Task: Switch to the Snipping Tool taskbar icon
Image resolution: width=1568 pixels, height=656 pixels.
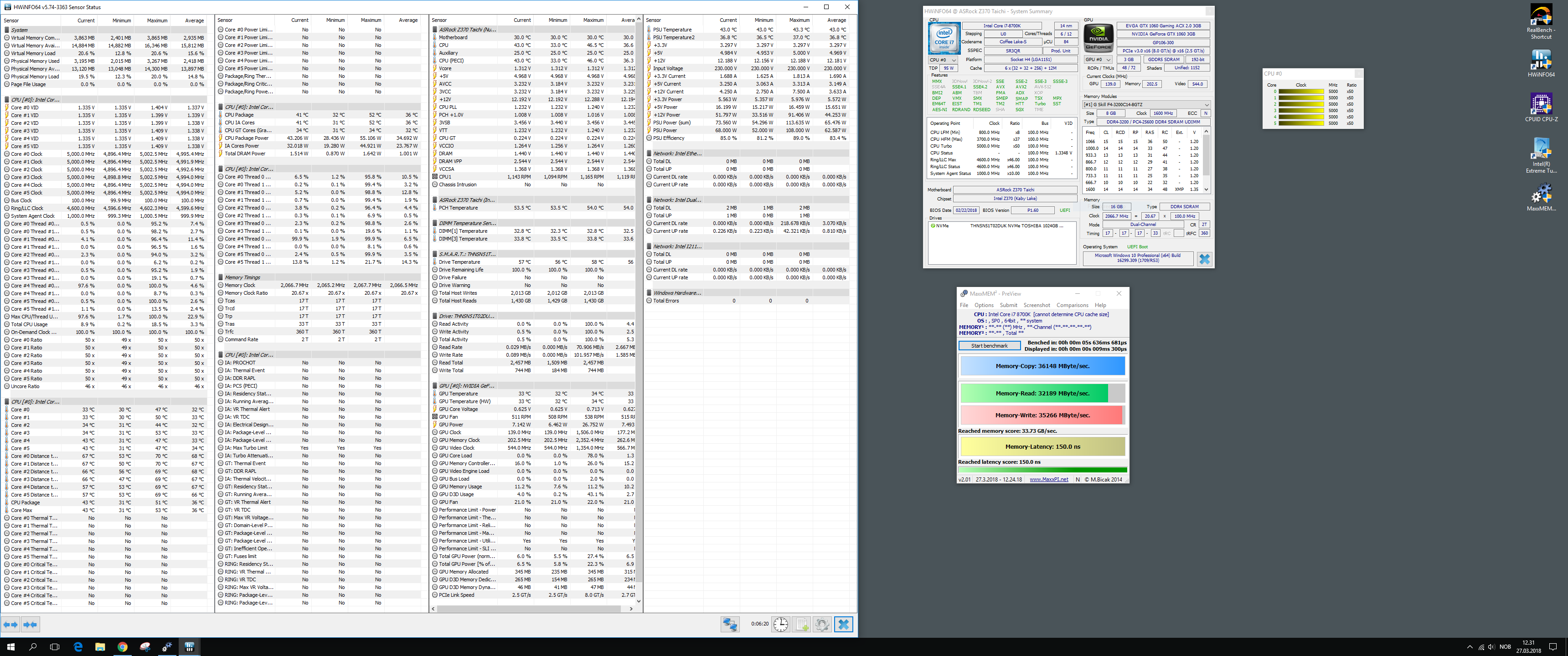Action: tap(145, 647)
